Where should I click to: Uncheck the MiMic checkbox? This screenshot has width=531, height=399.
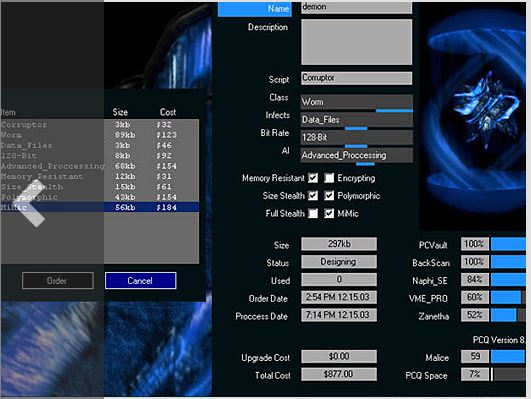coord(329,213)
